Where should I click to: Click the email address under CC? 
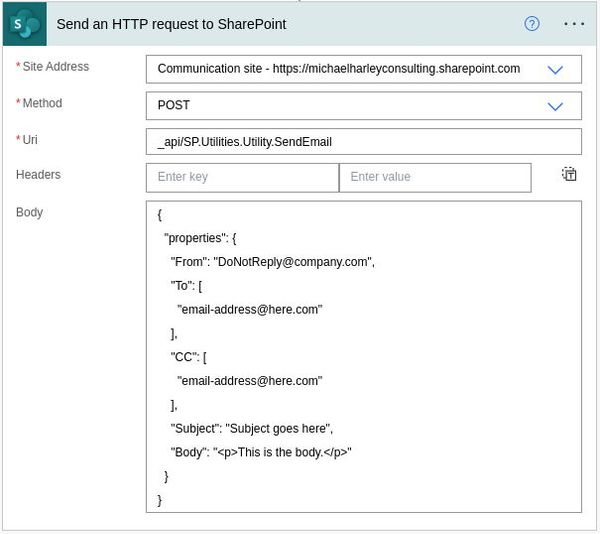point(249,381)
